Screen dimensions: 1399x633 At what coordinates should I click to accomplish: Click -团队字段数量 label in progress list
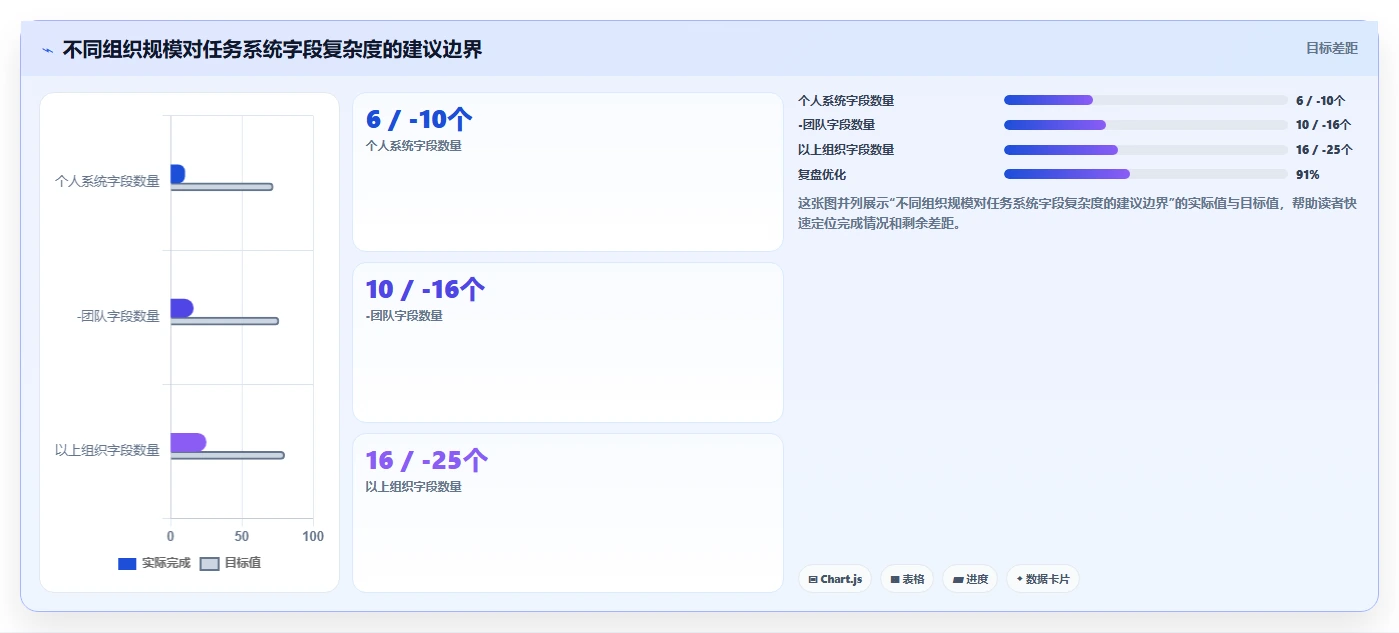pyautogui.click(x=836, y=125)
